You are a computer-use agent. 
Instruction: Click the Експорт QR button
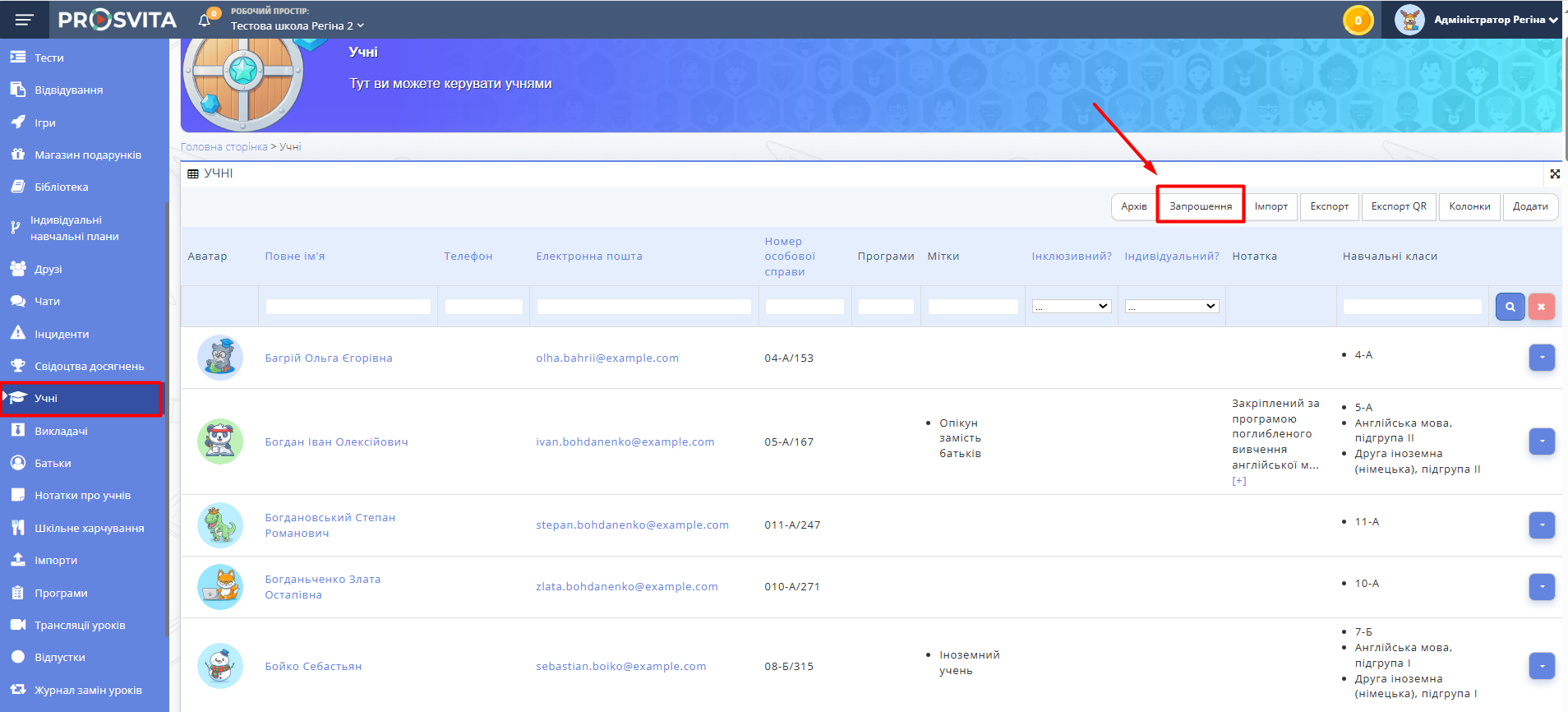(x=1399, y=206)
